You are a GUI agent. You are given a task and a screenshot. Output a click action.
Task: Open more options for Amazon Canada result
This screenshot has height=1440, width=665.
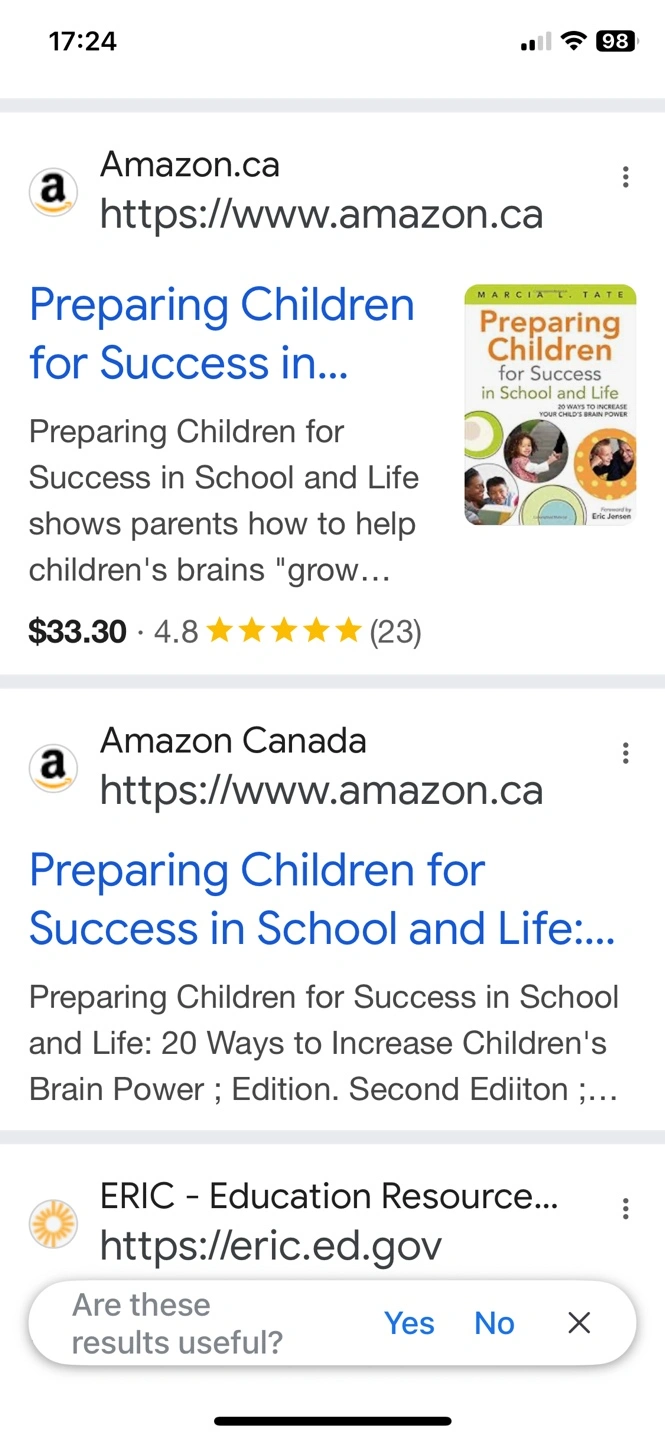(625, 753)
